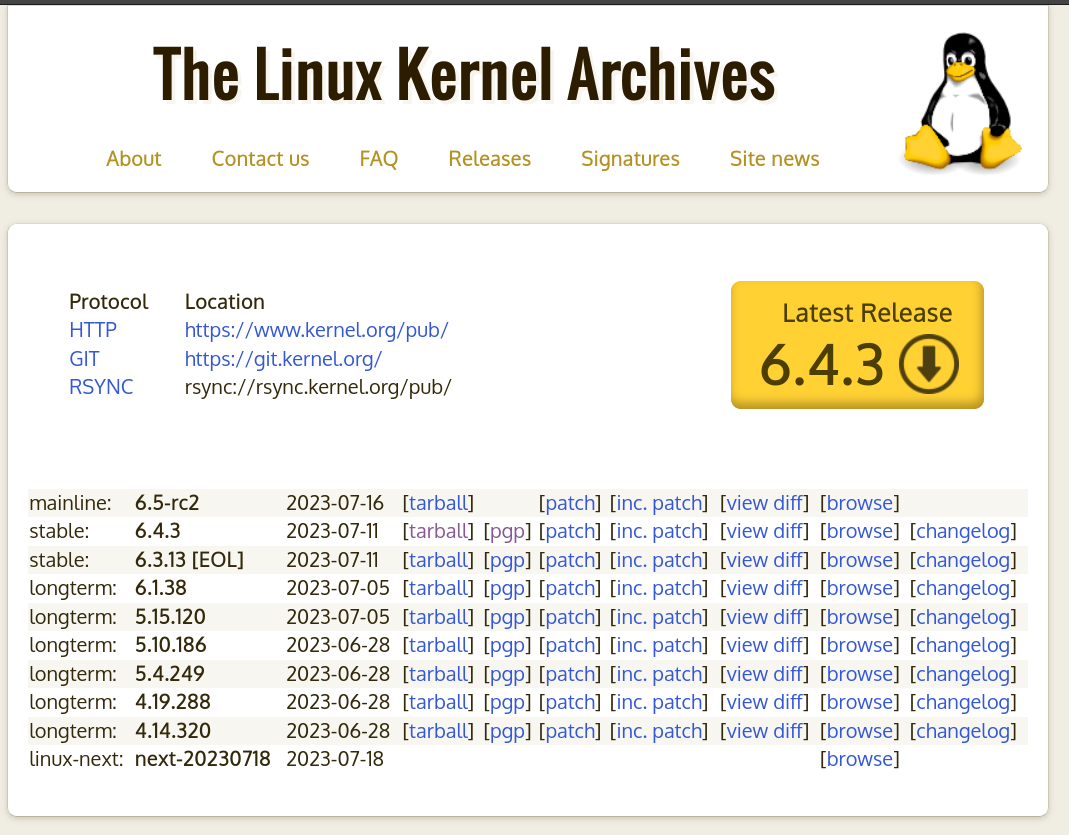Download stable 6.4.3 tarball

click(x=438, y=531)
